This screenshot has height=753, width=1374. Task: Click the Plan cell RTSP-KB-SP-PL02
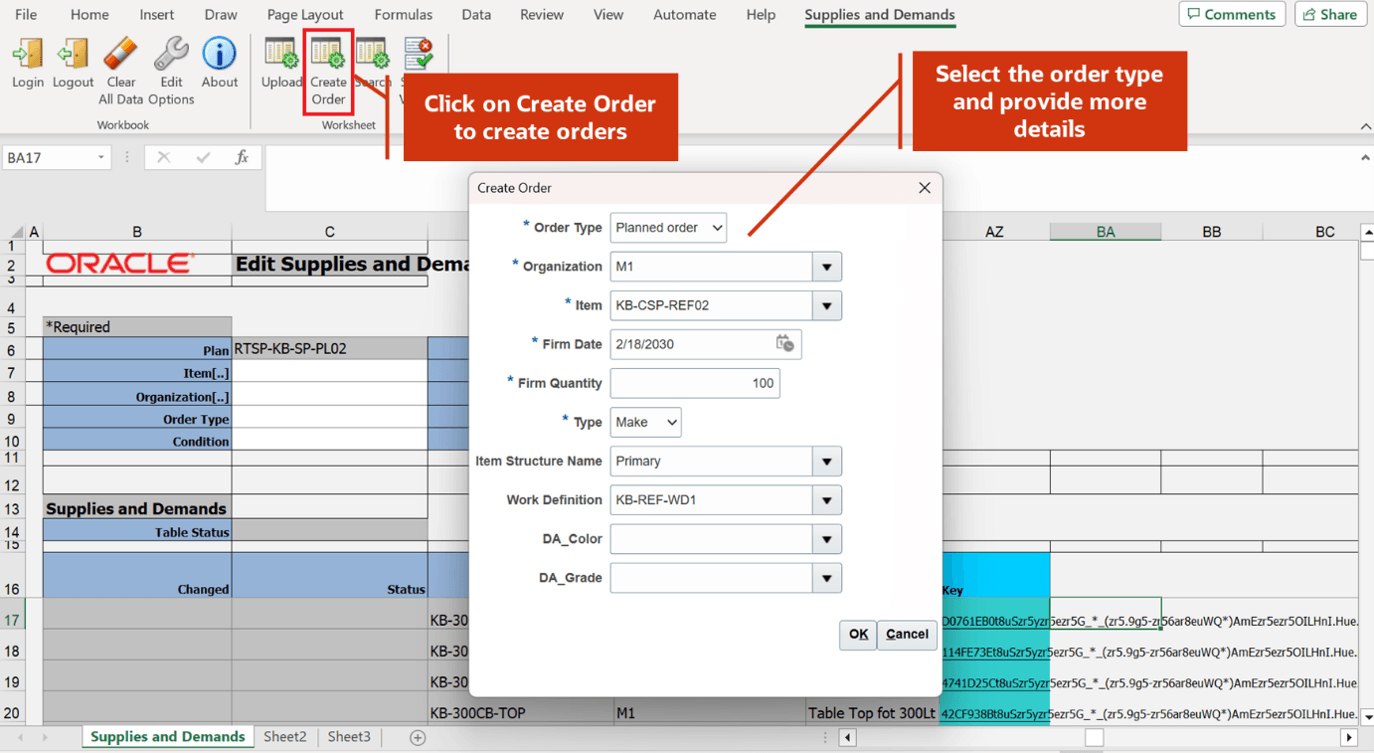[329, 349]
